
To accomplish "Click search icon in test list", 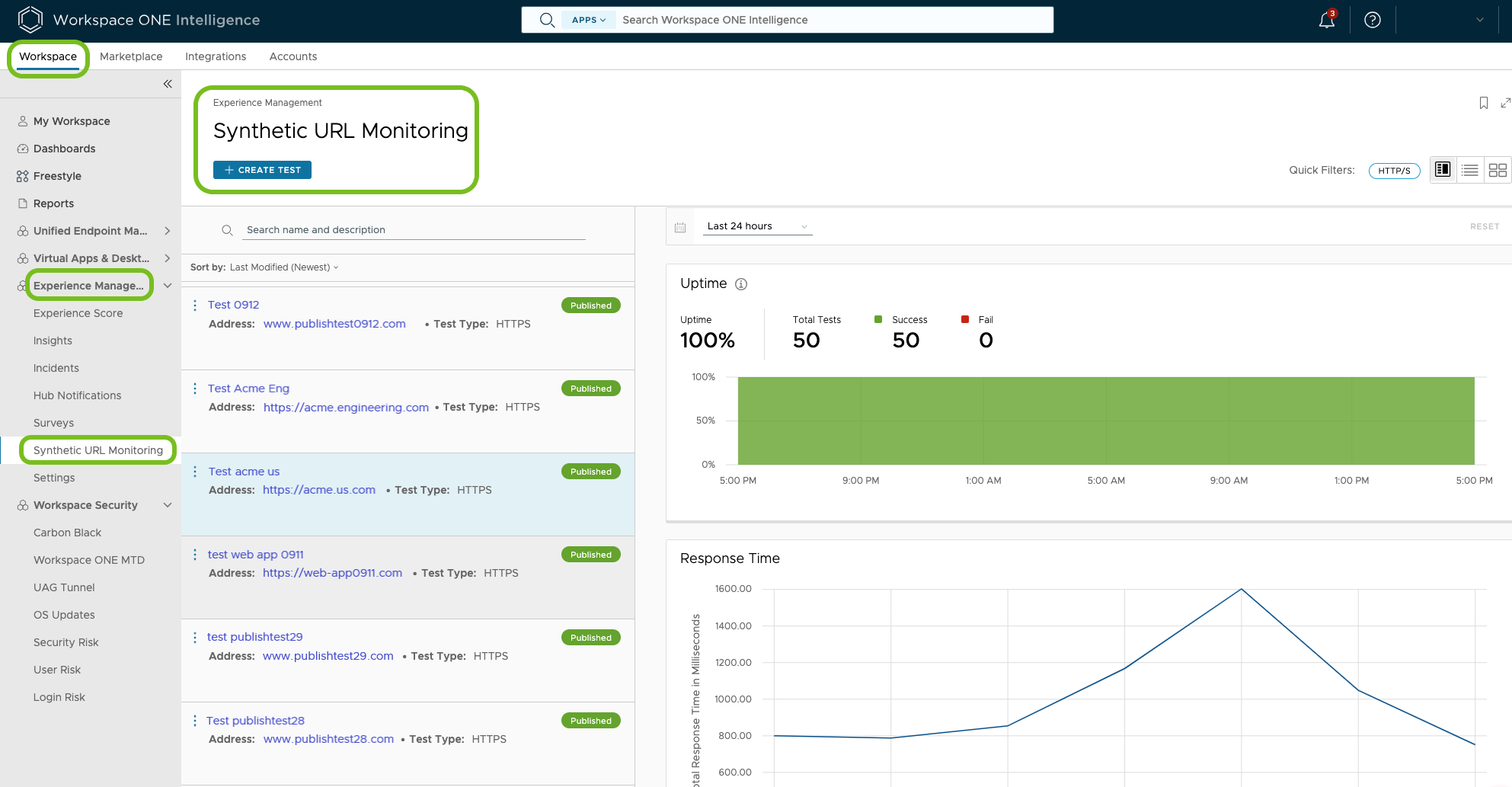I will [x=227, y=230].
